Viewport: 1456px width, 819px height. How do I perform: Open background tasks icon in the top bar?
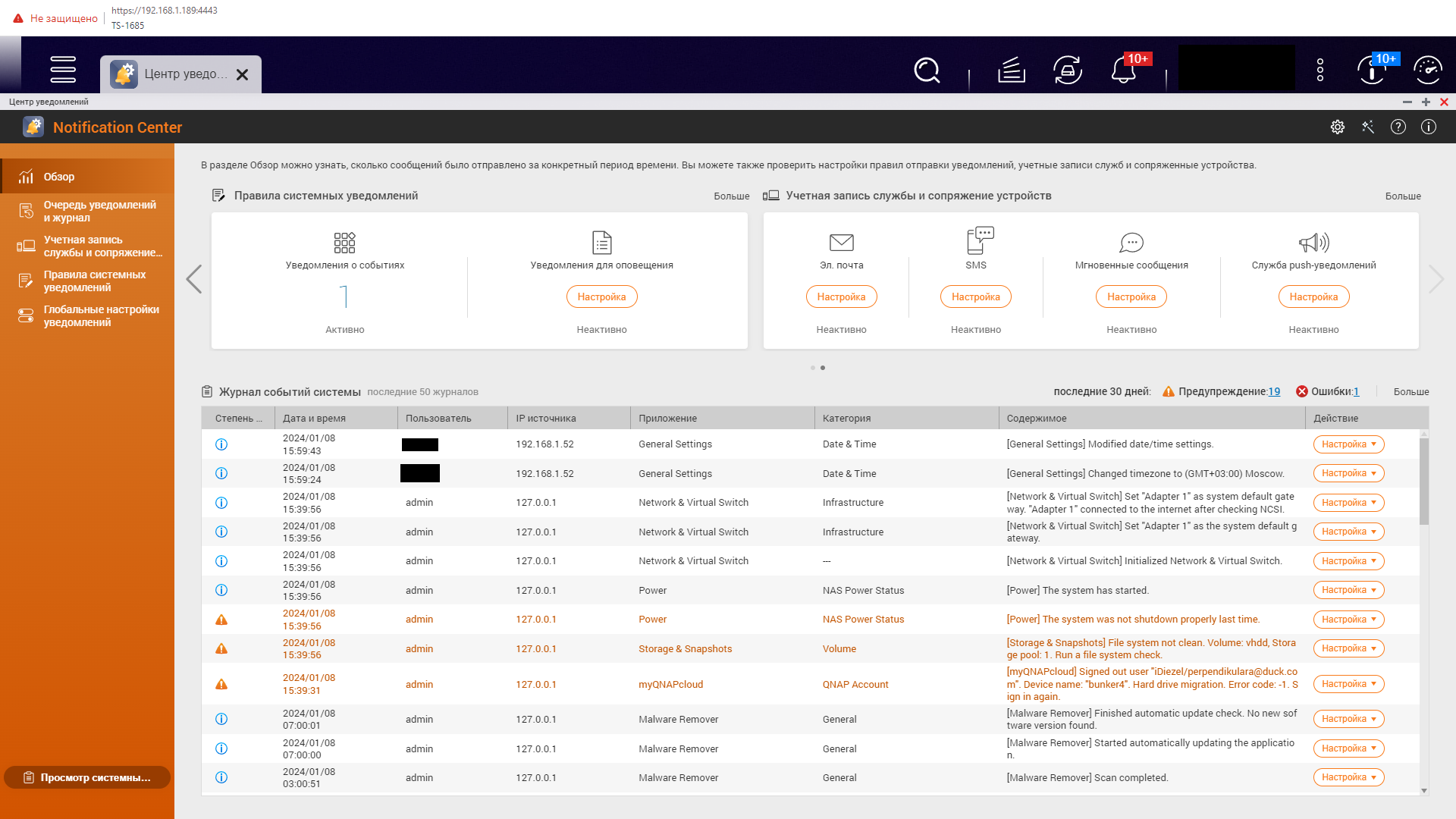pos(1011,71)
